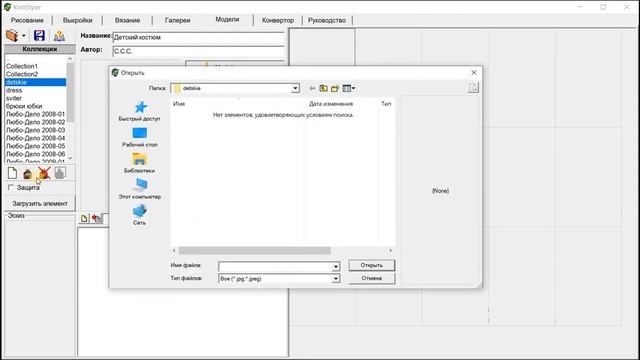Select Collection2 in the collections list
This screenshot has height=360, width=640.
36,74
